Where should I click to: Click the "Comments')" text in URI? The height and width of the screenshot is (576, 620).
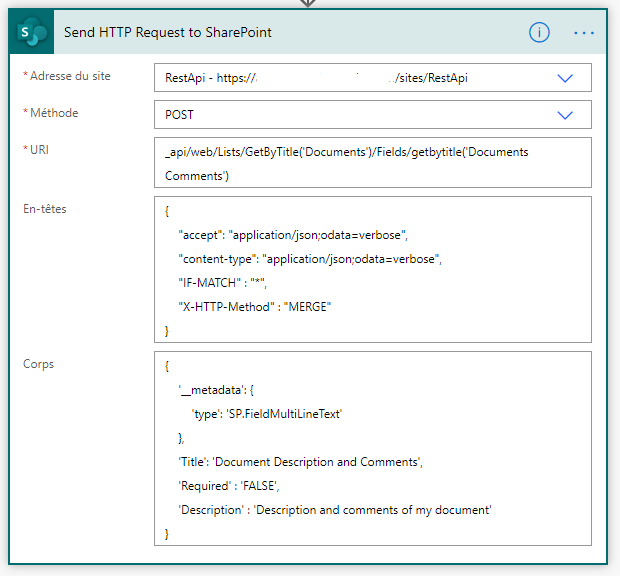click(197, 176)
